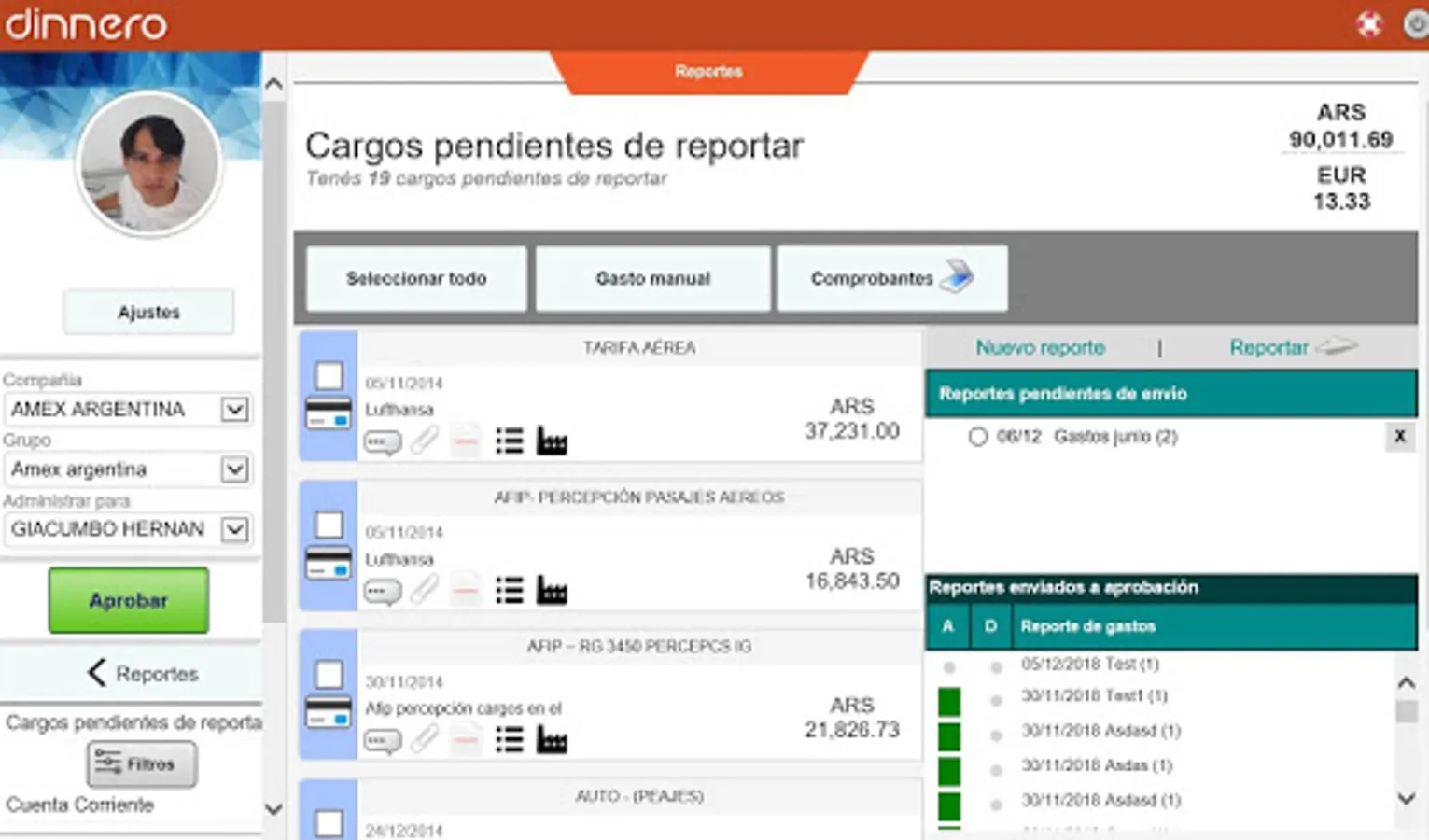Click column header D in sent reports
This screenshot has width=1429, height=840.
click(x=991, y=626)
